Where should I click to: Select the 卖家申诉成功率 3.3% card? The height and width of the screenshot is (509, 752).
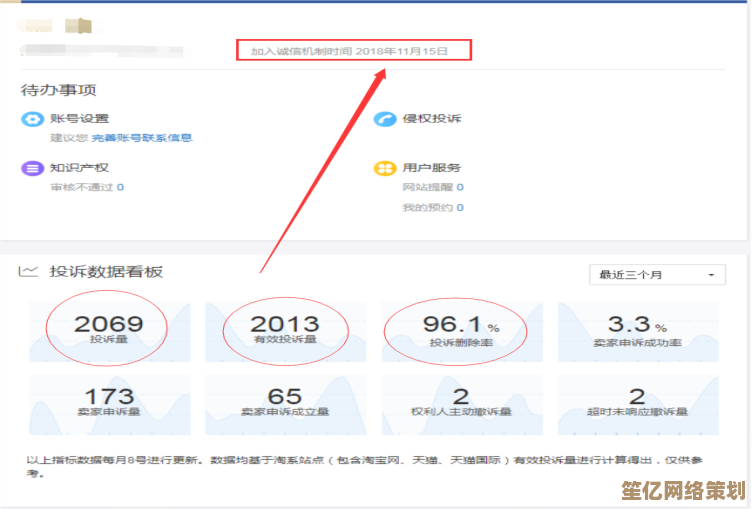pos(638,331)
